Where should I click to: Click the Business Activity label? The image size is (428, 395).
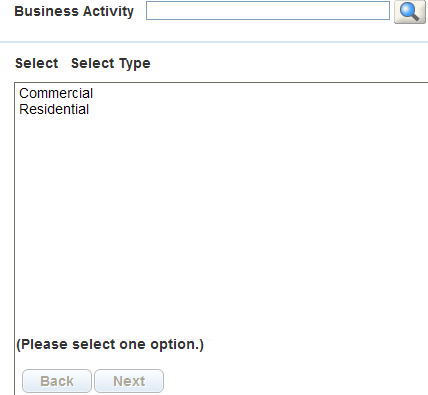point(74,11)
